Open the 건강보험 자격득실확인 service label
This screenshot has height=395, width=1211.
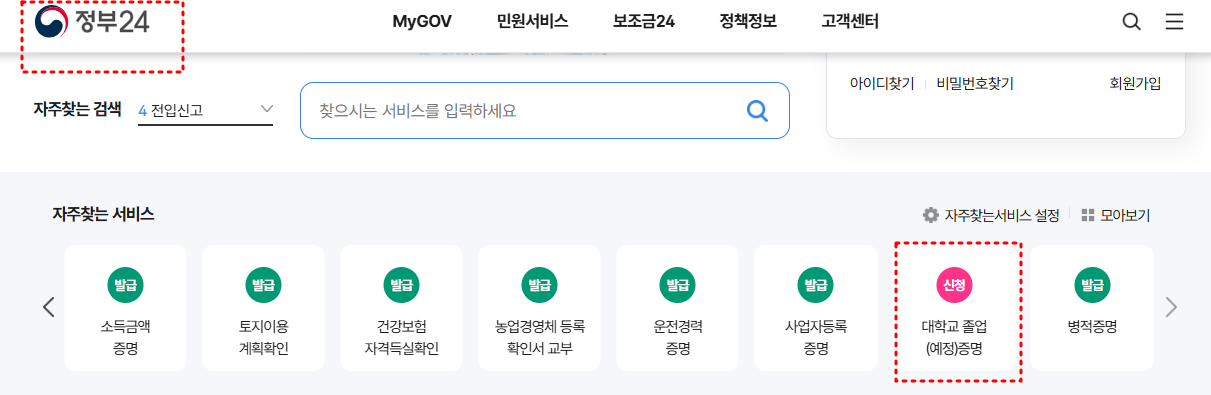(x=401, y=337)
